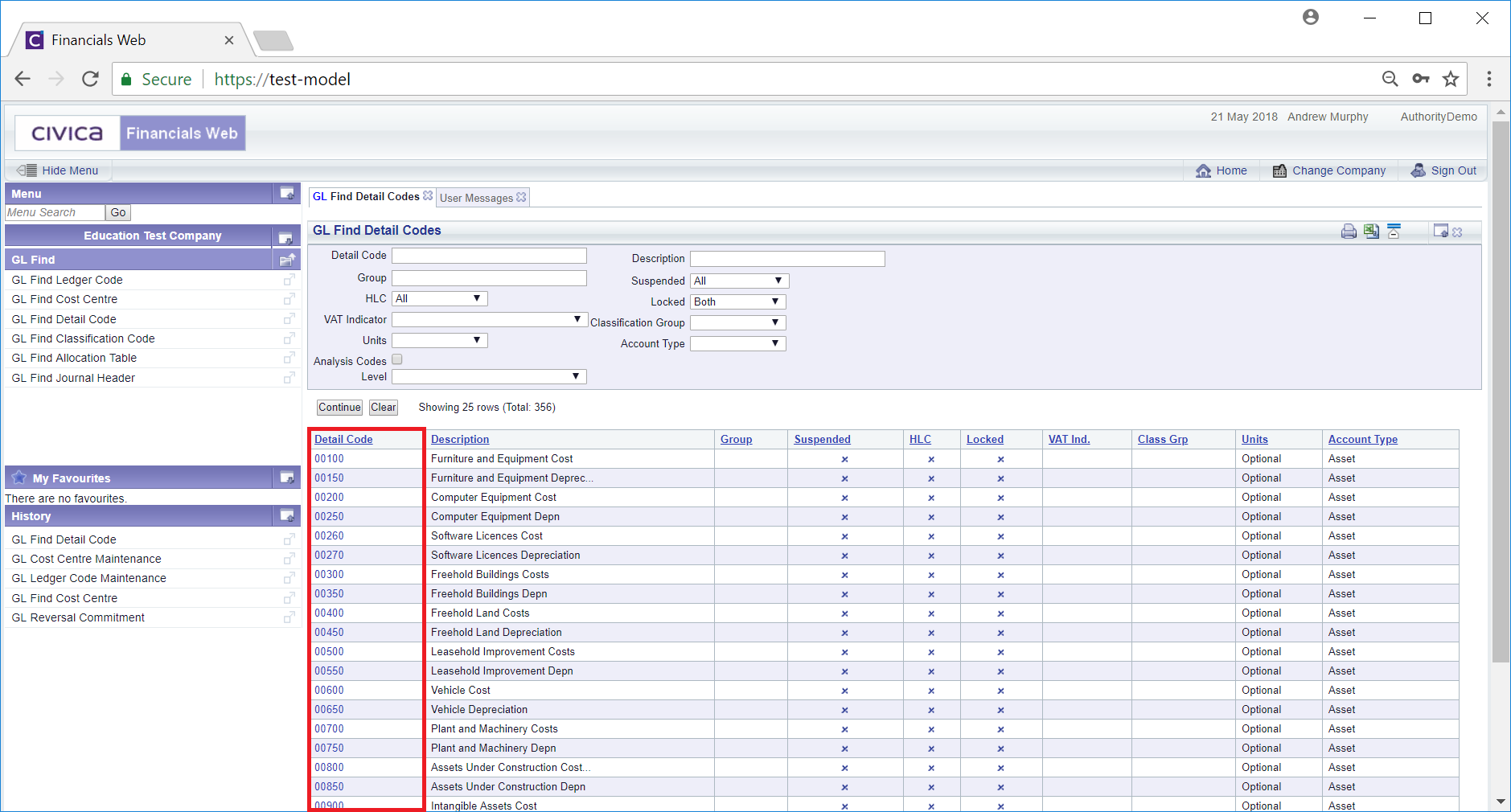This screenshot has width=1511, height=812.
Task: Open GL Find Cost Centre menu row in new window
Action: point(289,299)
